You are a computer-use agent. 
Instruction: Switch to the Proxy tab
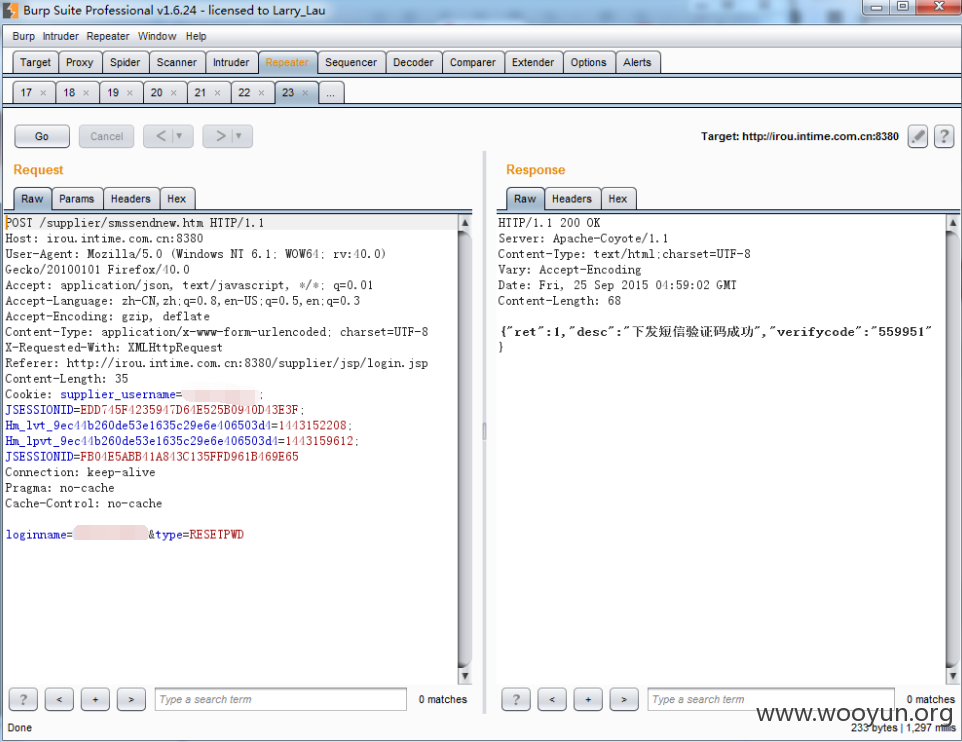pyautogui.click(x=80, y=63)
